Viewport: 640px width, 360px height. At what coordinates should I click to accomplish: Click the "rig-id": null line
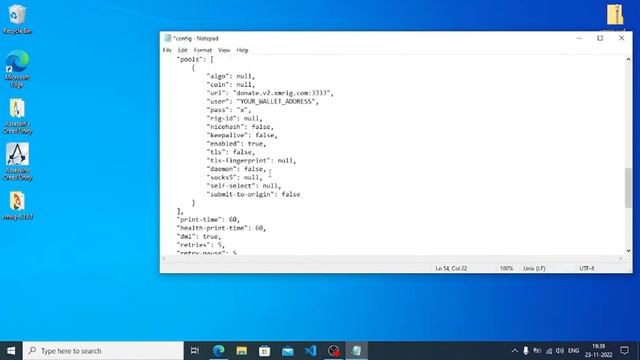(x=234, y=118)
